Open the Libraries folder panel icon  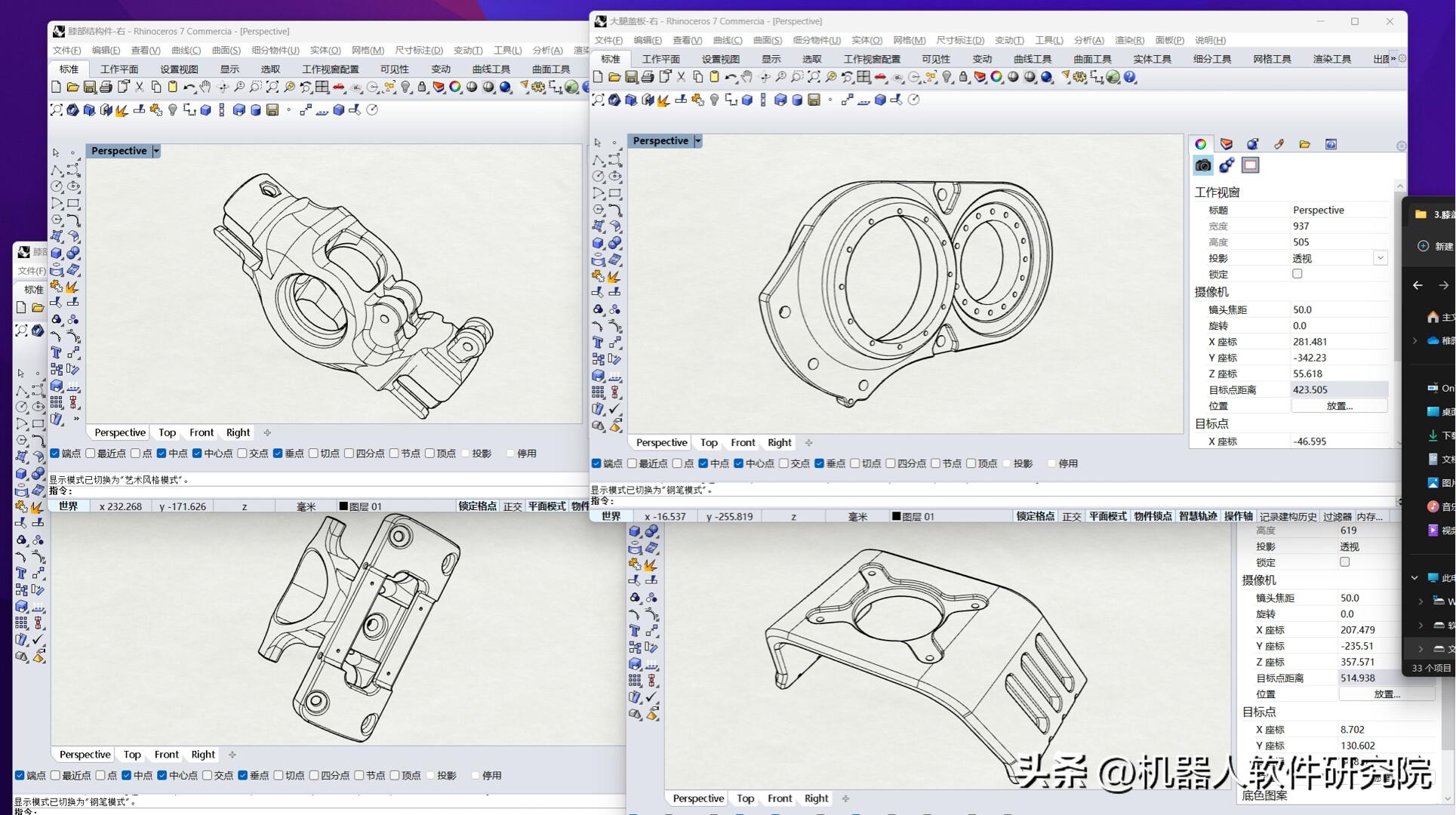(x=1304, y=144)
